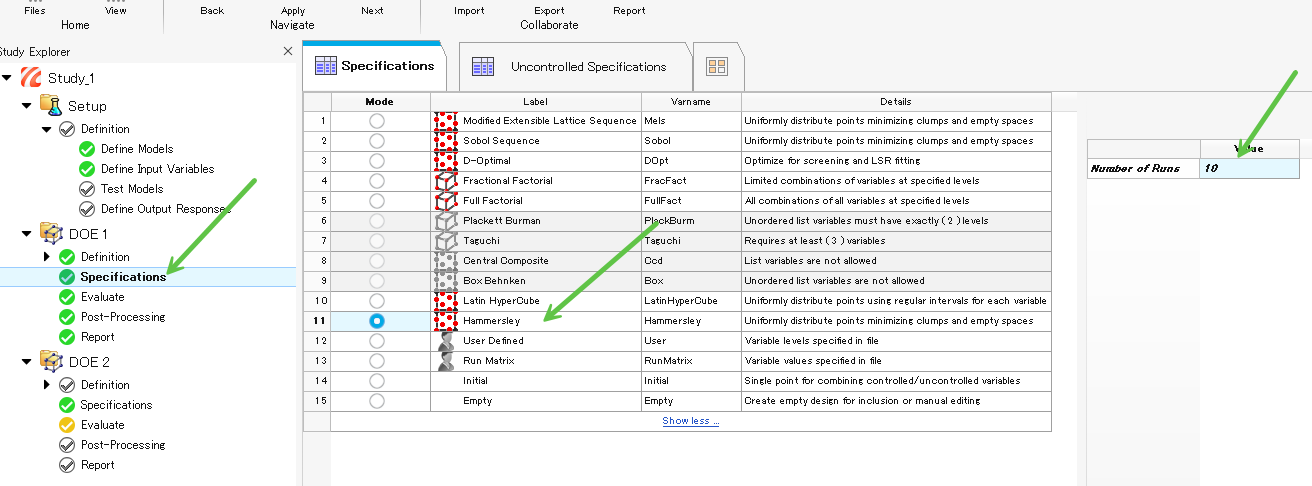Select DOE 2 Report tree item
1312x486 pixels.
coord(98,465)
